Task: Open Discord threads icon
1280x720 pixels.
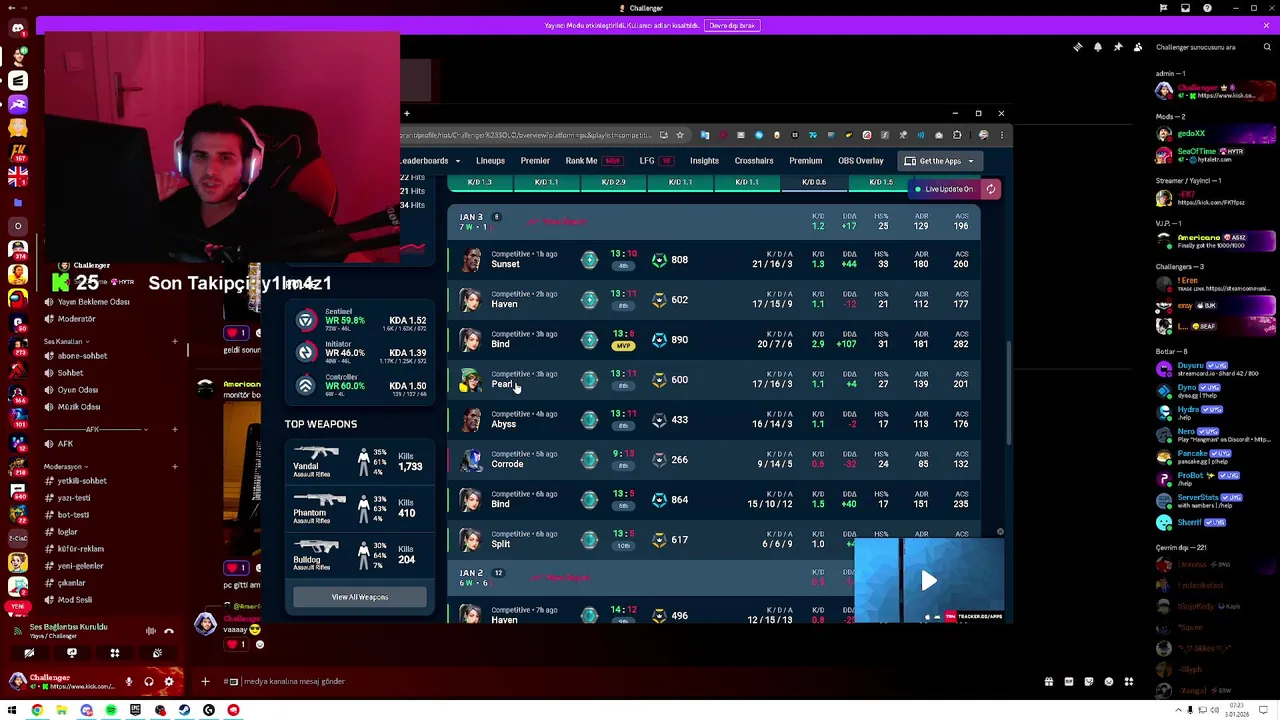Action: [x=1077, y=47]
